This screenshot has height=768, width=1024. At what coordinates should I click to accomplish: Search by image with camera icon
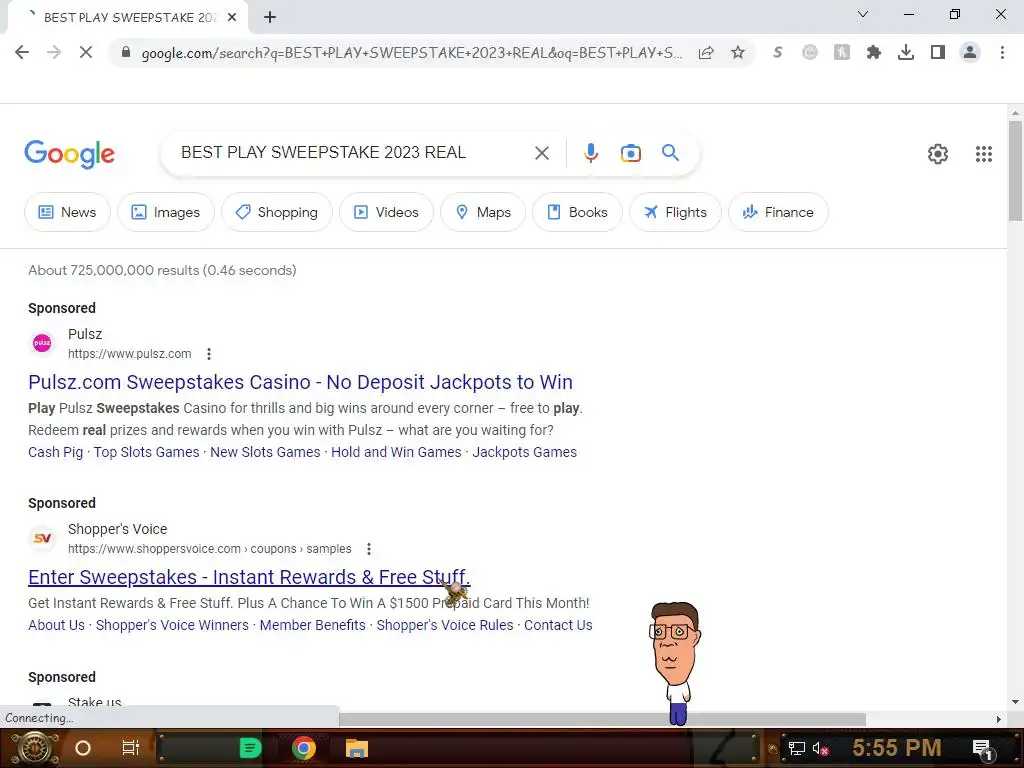click(x=630, y=153)
